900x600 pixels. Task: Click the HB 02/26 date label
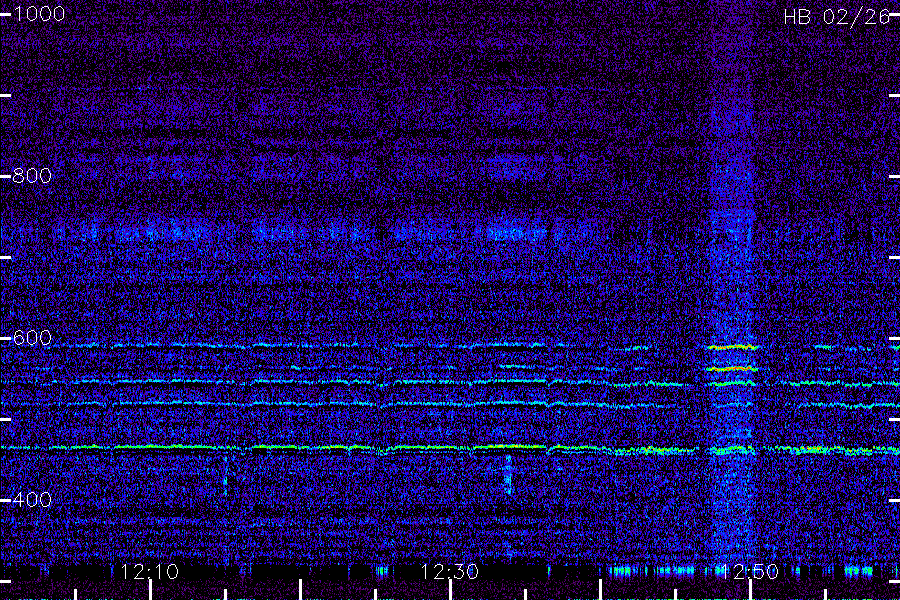point(836,17)
